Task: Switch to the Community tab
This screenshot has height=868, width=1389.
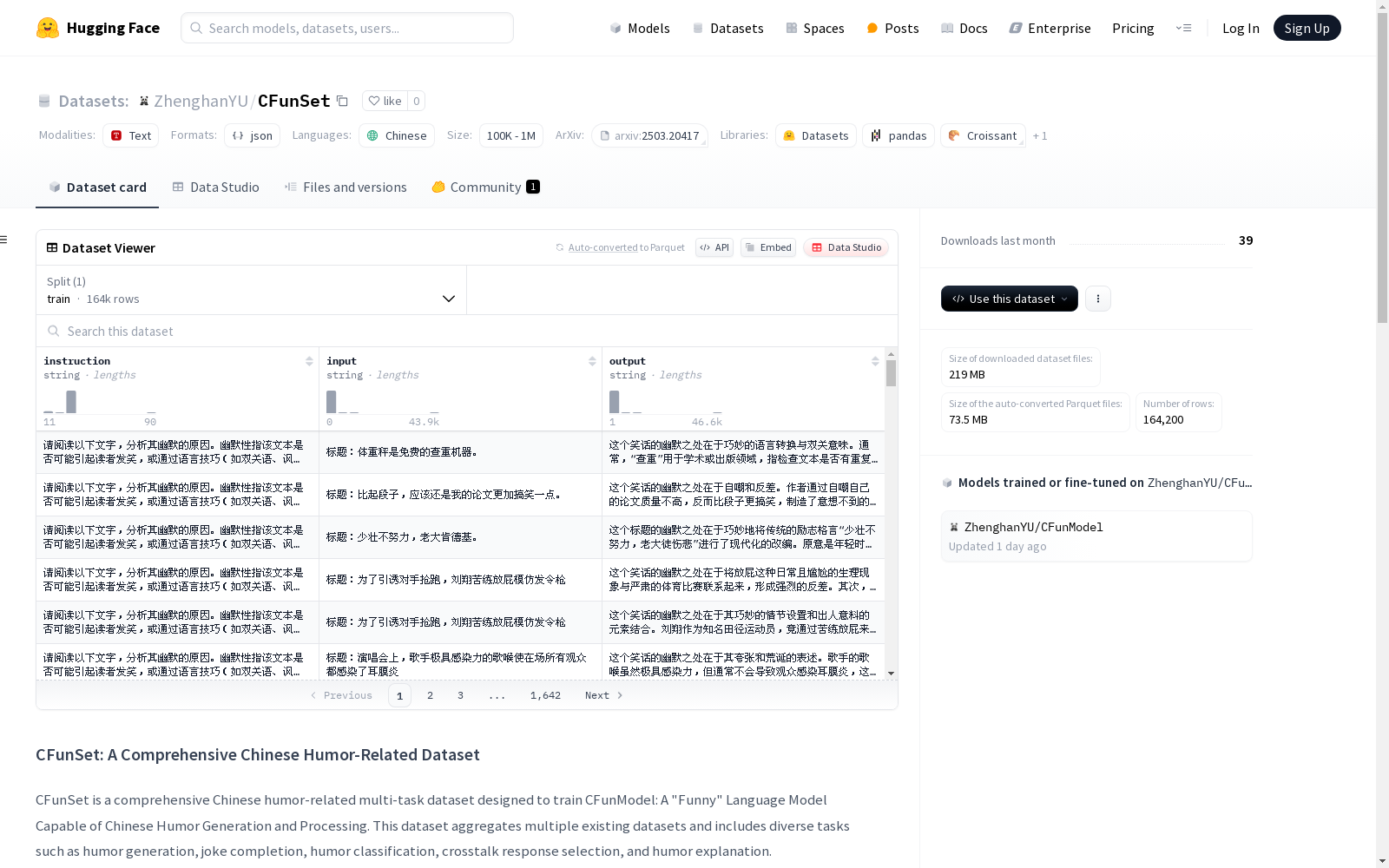Action: click(485, 187)
